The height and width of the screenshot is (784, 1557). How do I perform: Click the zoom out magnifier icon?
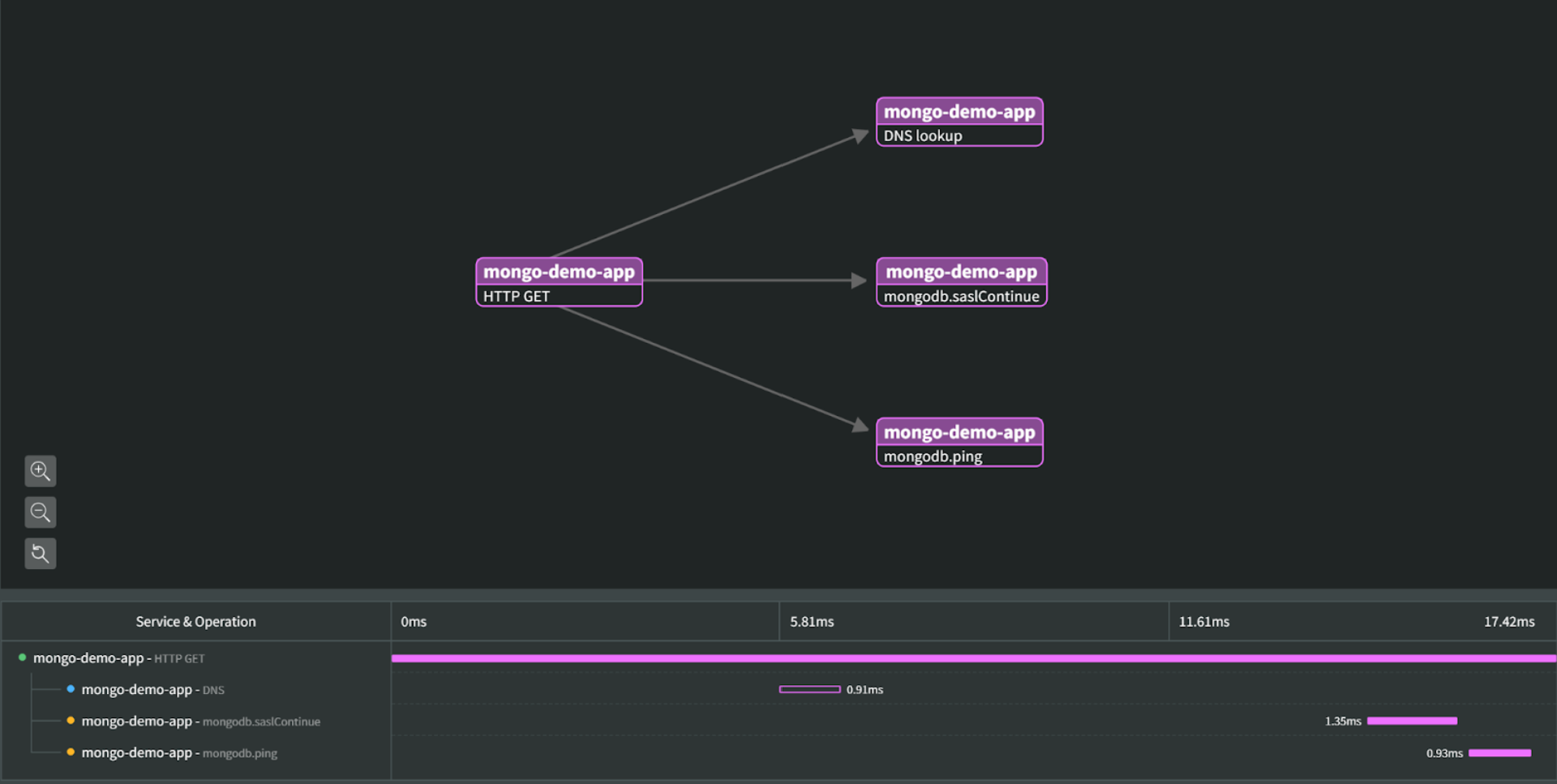(x=40, y=512)
